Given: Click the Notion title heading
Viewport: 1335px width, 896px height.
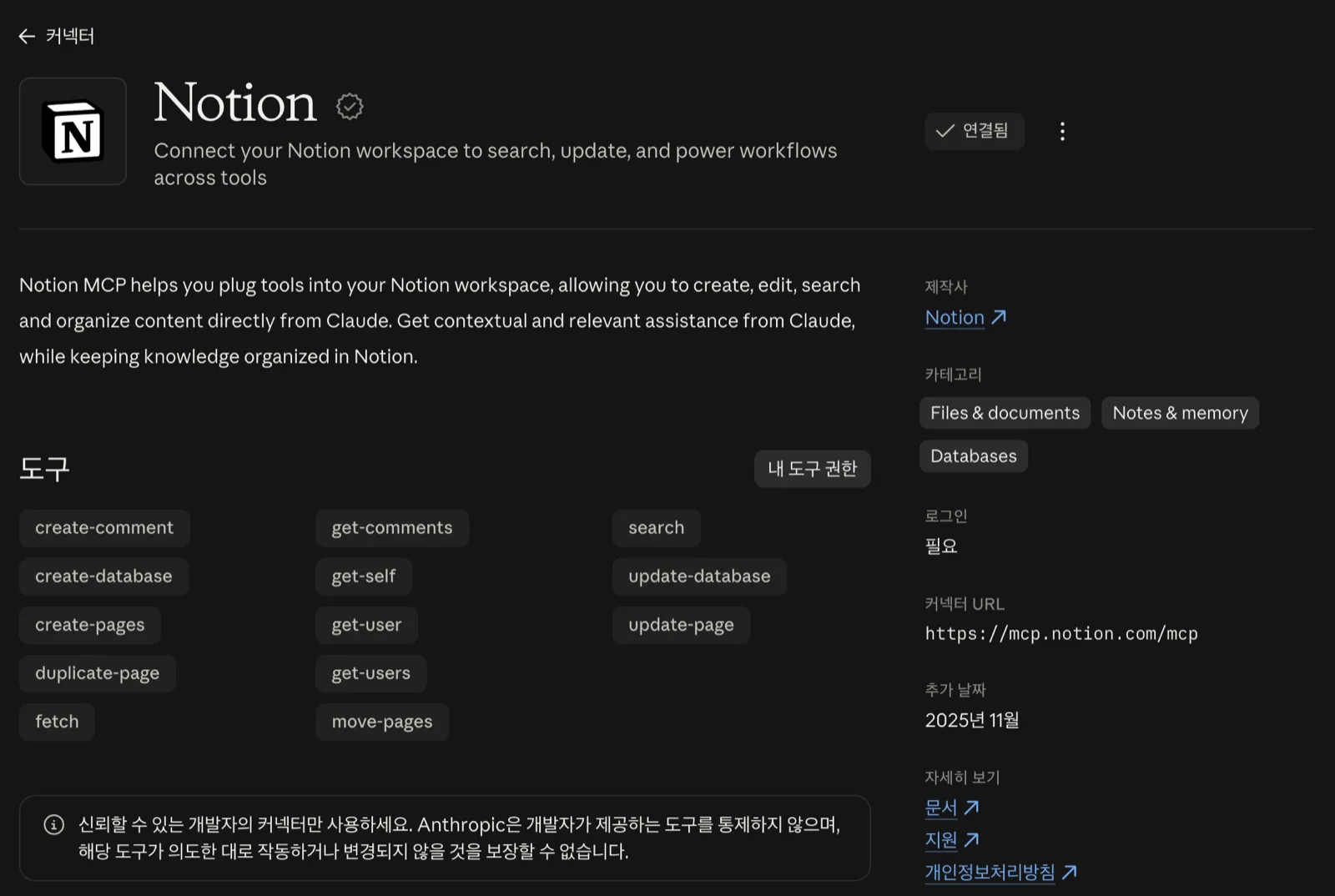Looking at the screenshot, I should point(235,103).
